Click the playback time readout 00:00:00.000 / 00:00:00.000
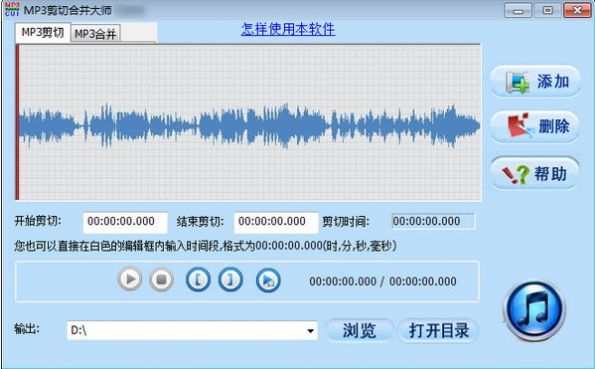 [x=383, y=281]
